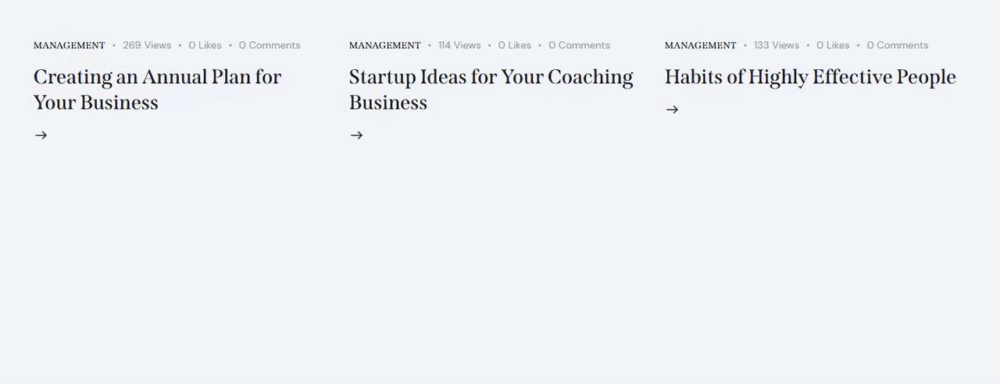This screenshot has width=1000, height=384.
Task: Select MANAGEMENT category above Startup Ideas article
Action: coord(385,45)
